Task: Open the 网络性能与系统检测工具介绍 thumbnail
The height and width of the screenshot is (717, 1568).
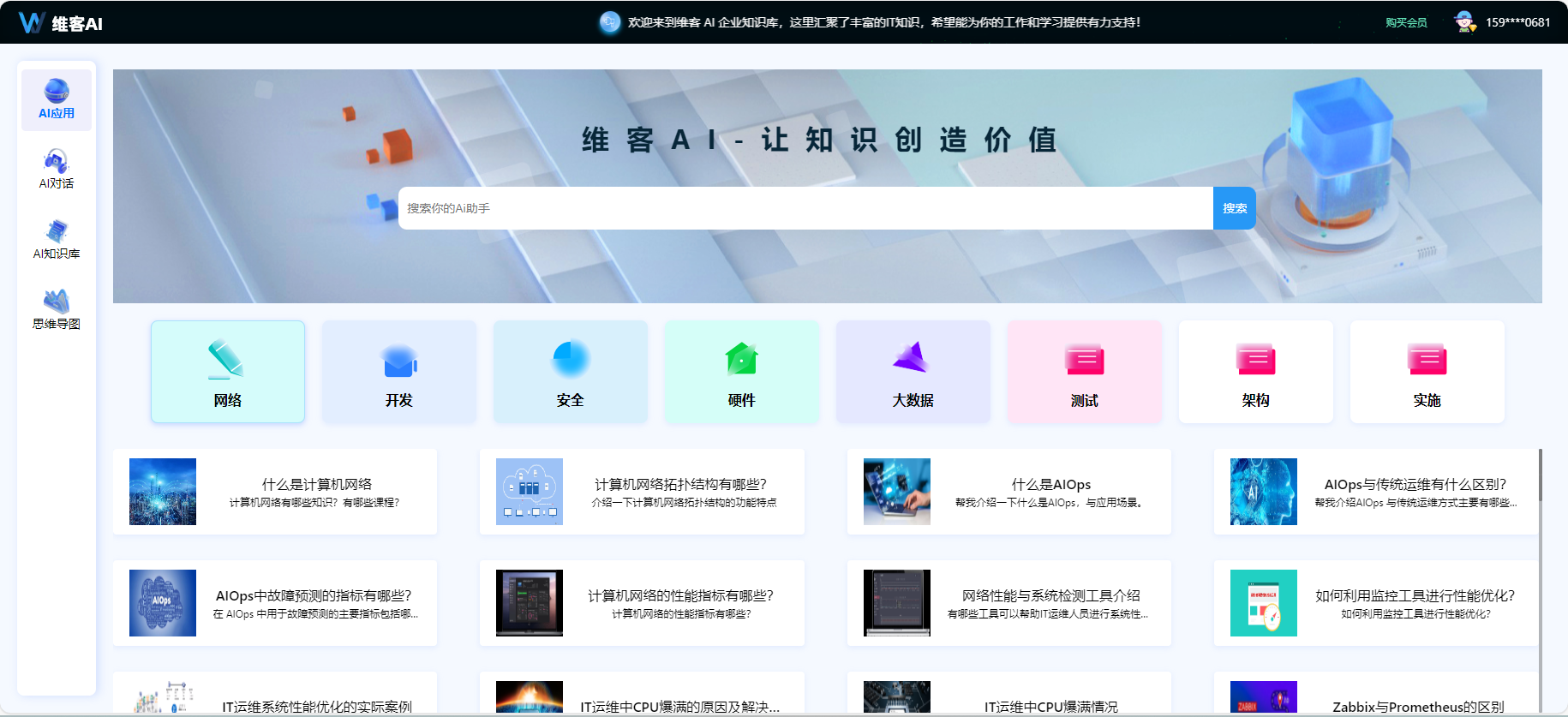Action: [897, 603]
